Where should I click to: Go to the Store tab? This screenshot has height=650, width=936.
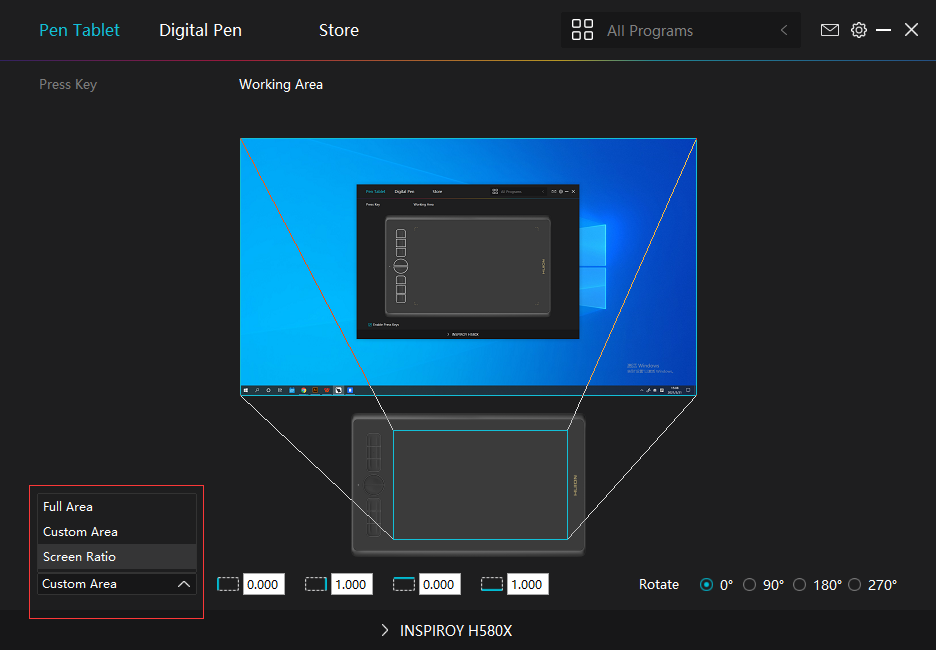pyautogui.click(x=338, y=30)
